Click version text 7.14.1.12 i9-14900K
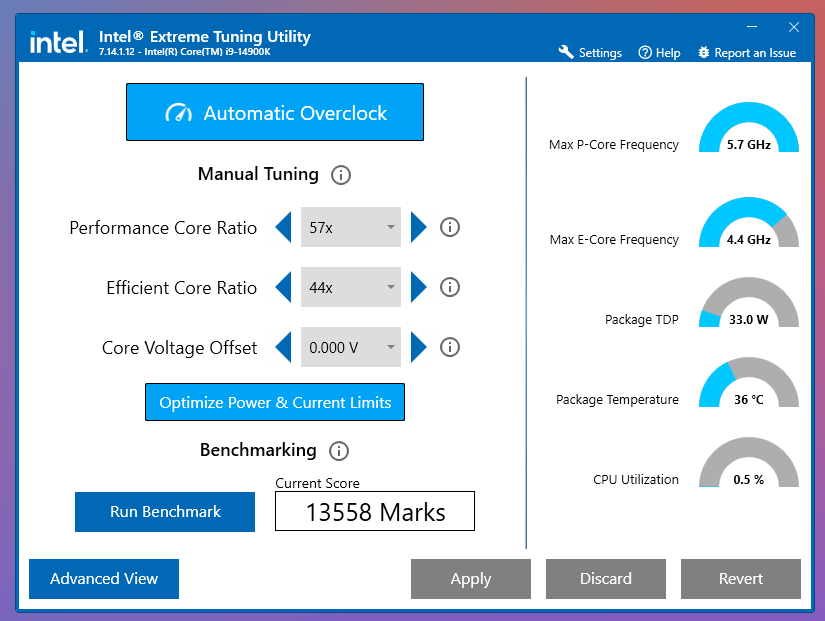Image resolution: width=825 pixels, height=621 pixels. tap(185, 52)
